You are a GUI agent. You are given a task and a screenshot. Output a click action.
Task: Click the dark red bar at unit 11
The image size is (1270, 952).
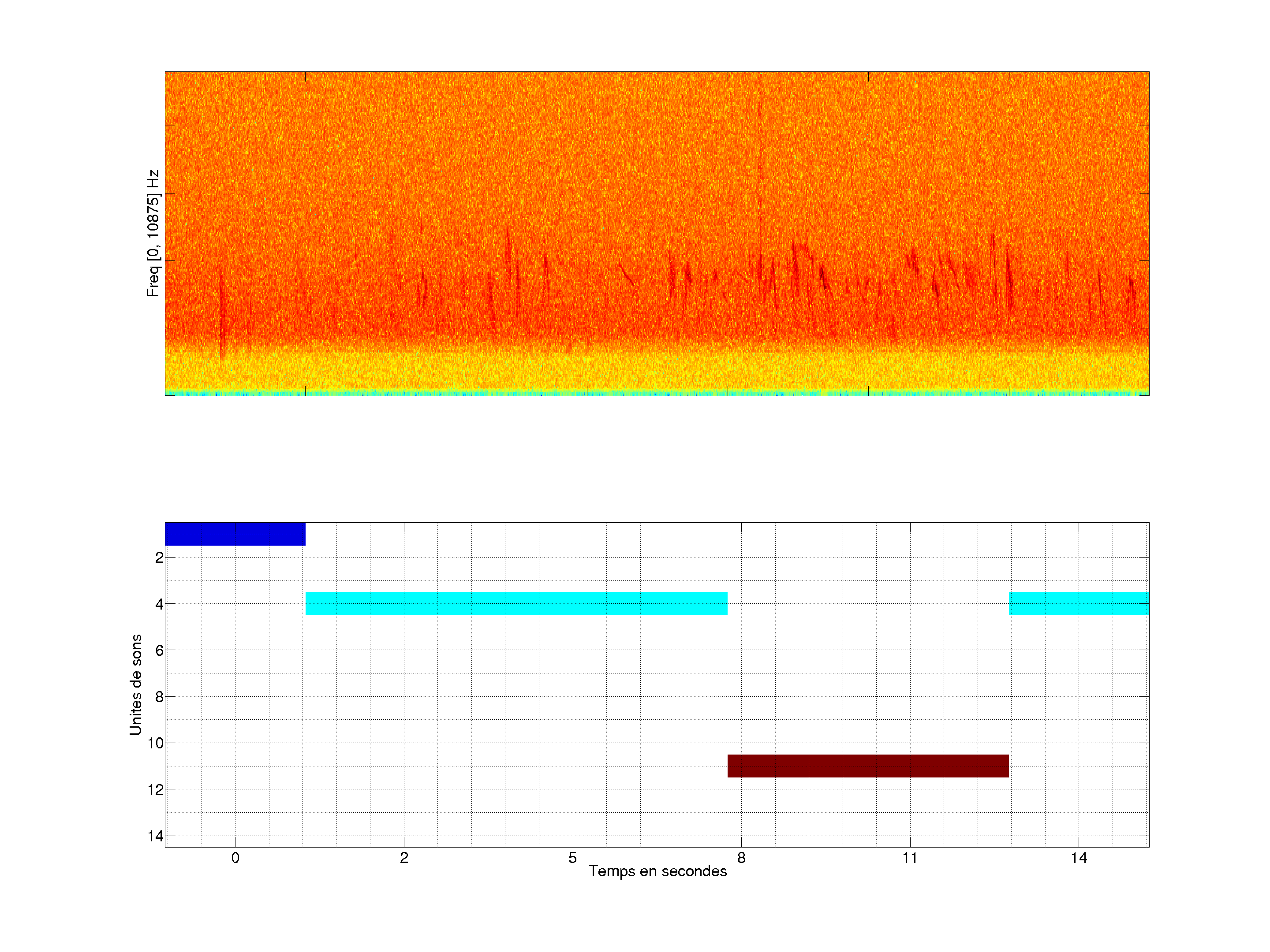click(x=867, y=766)
